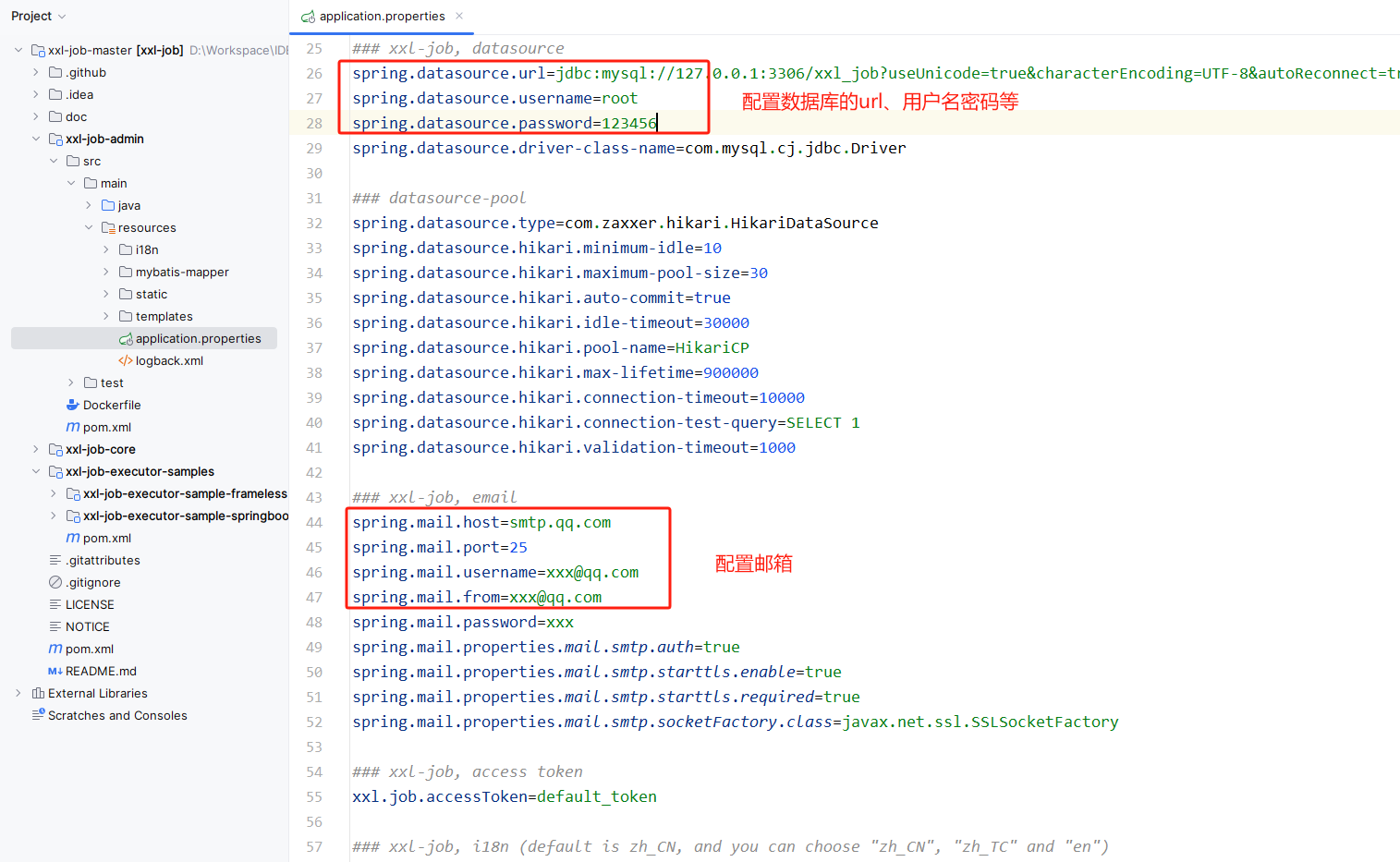The height and width of the screenshot is (862, 1400).
Task: Expand the test folder
Action: 71,382
